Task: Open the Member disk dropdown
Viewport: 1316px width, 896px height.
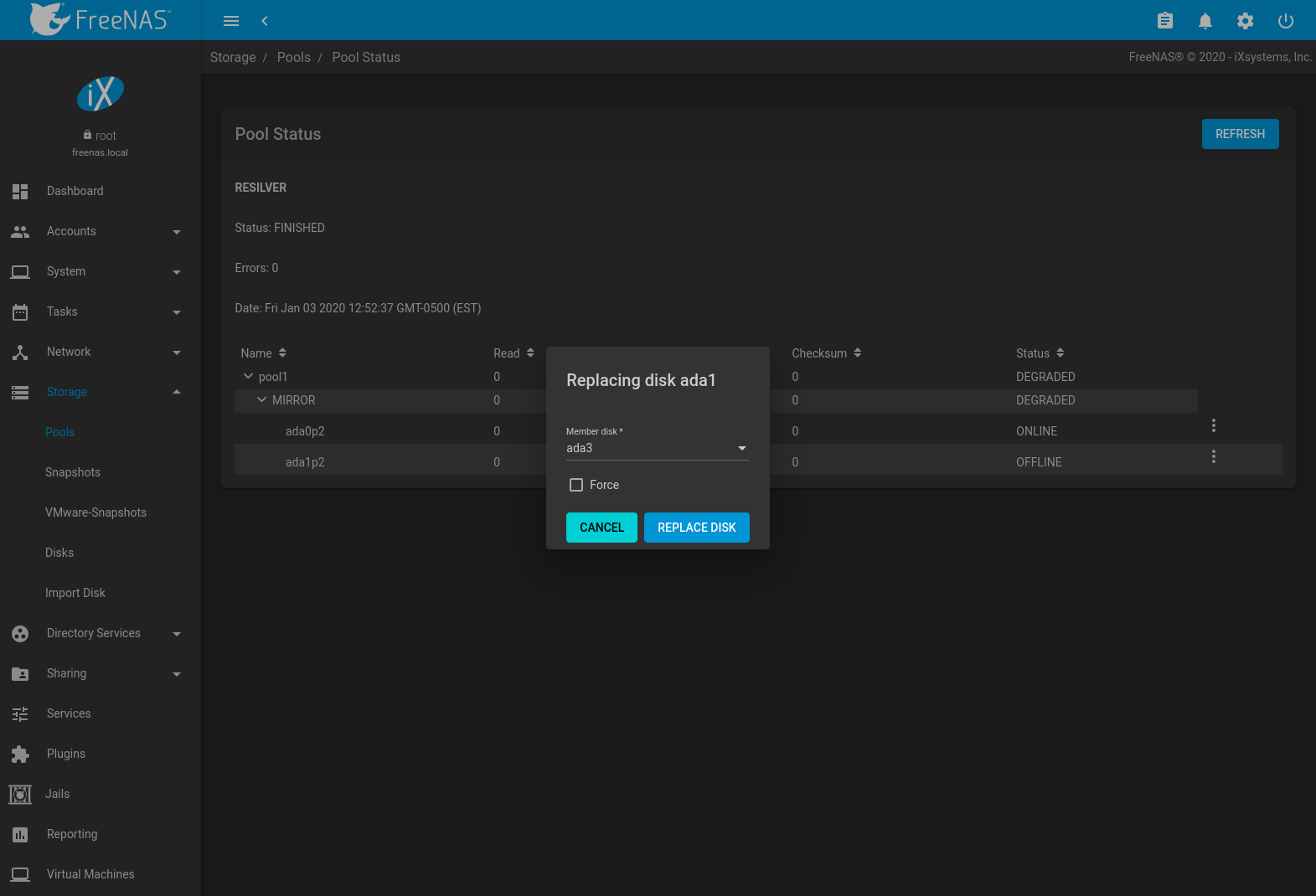Action: (x=657, y=449)
